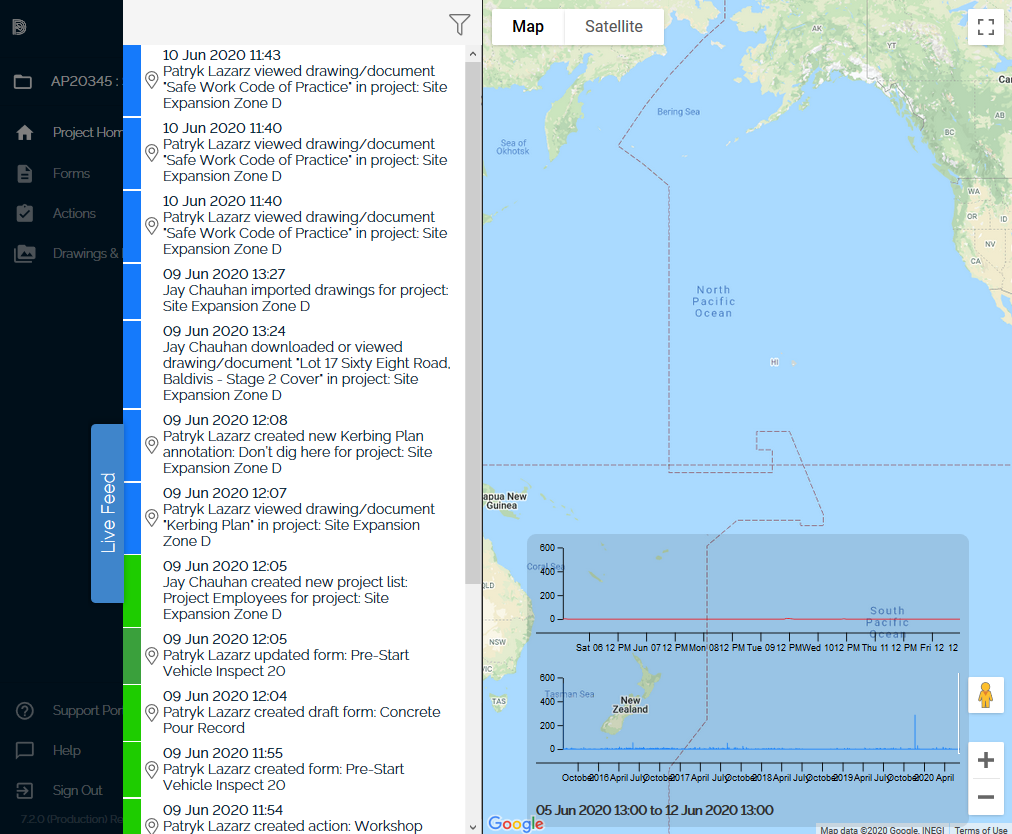Click 'Bering Sea' map label

pos(678,112)
